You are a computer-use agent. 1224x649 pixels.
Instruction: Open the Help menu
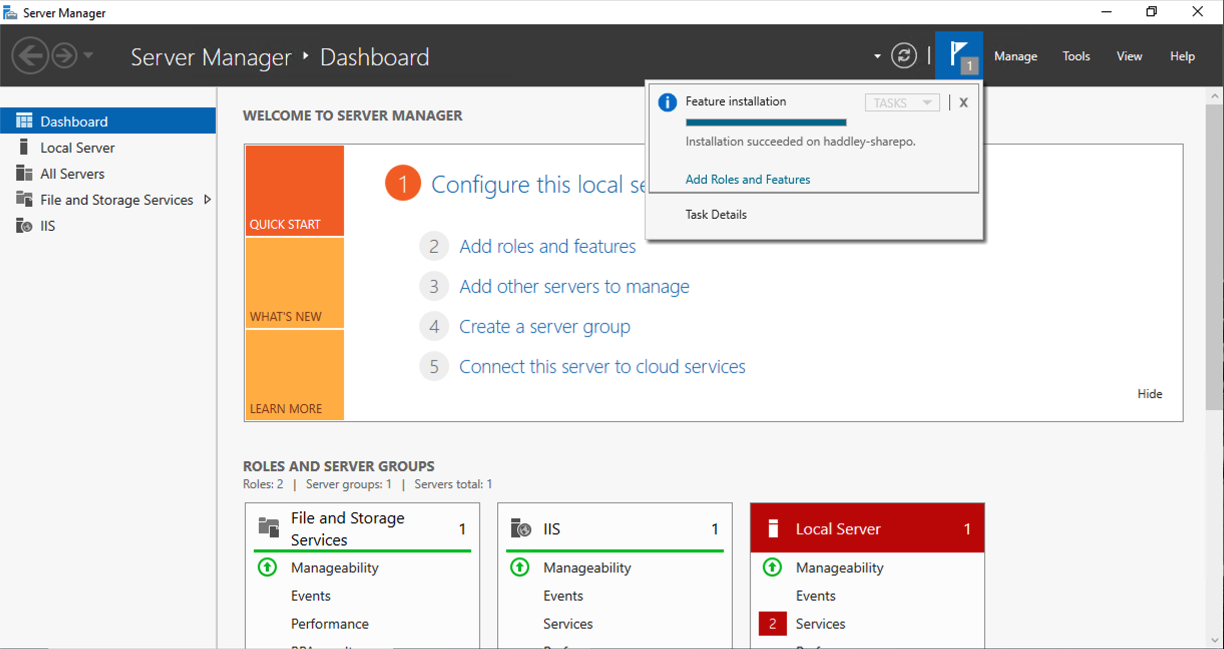pyautogui.click(x=1182, y=56)
